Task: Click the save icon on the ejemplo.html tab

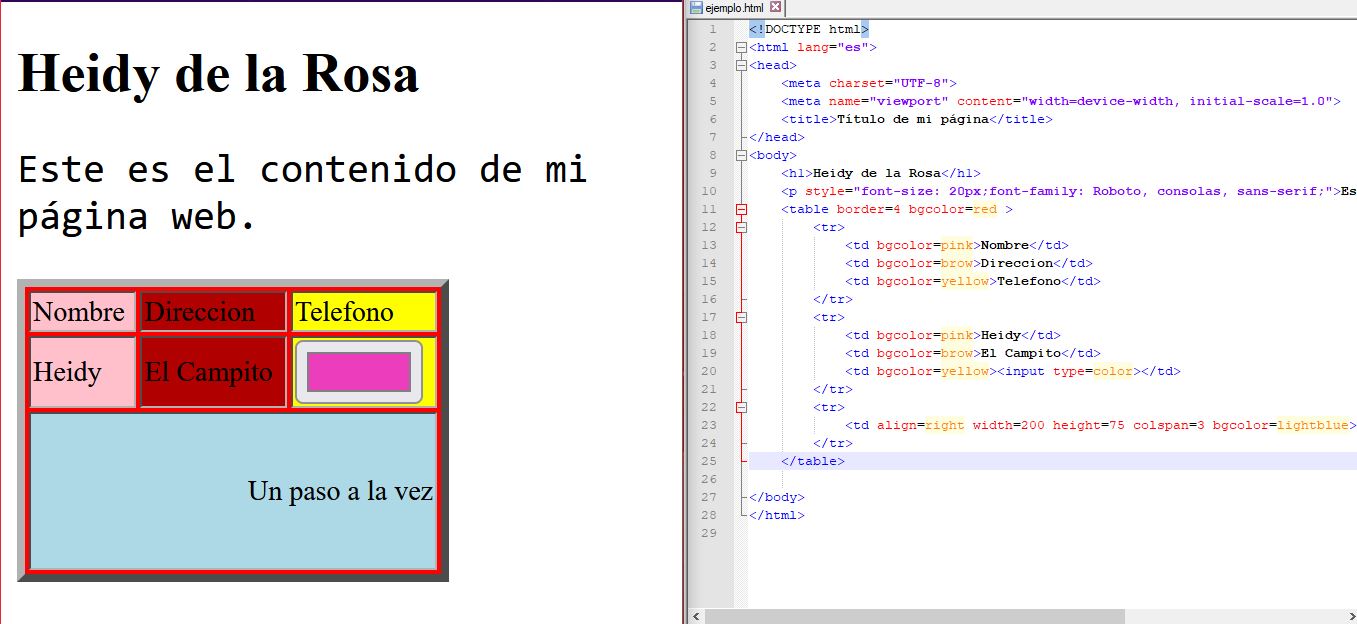Action: (696, 7)
